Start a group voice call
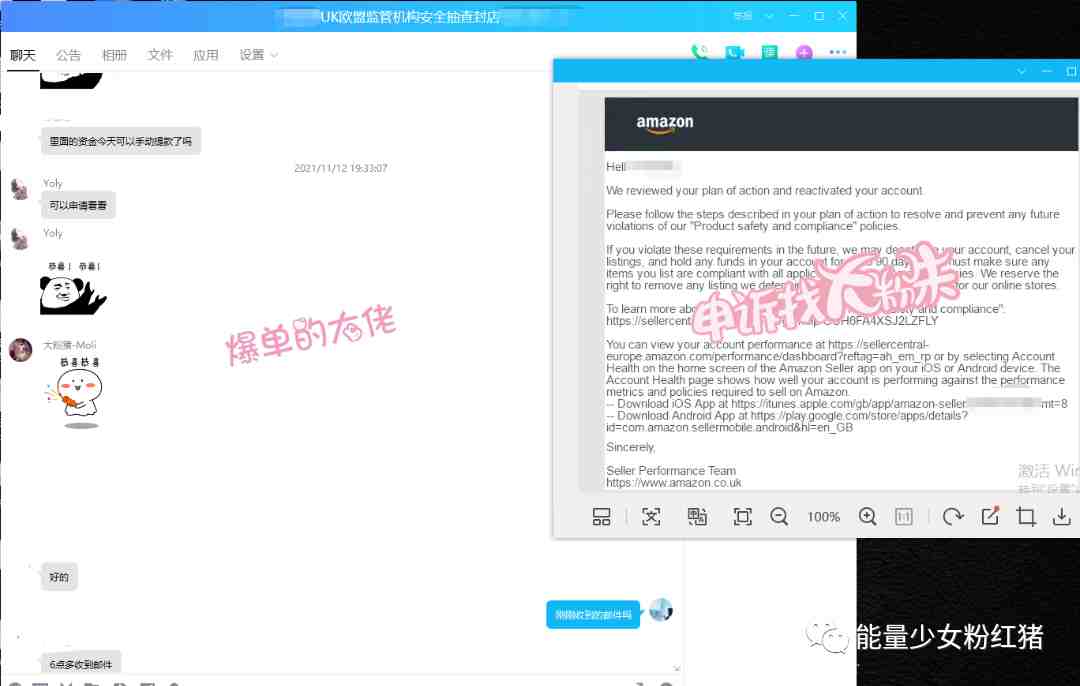Screen dimensions: 1080x686 (x=700, y=52)
